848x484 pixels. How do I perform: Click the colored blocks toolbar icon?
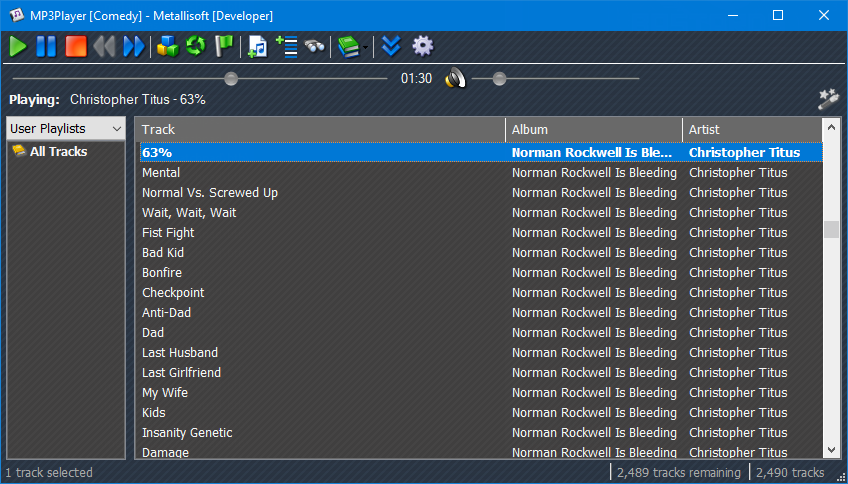167,46
